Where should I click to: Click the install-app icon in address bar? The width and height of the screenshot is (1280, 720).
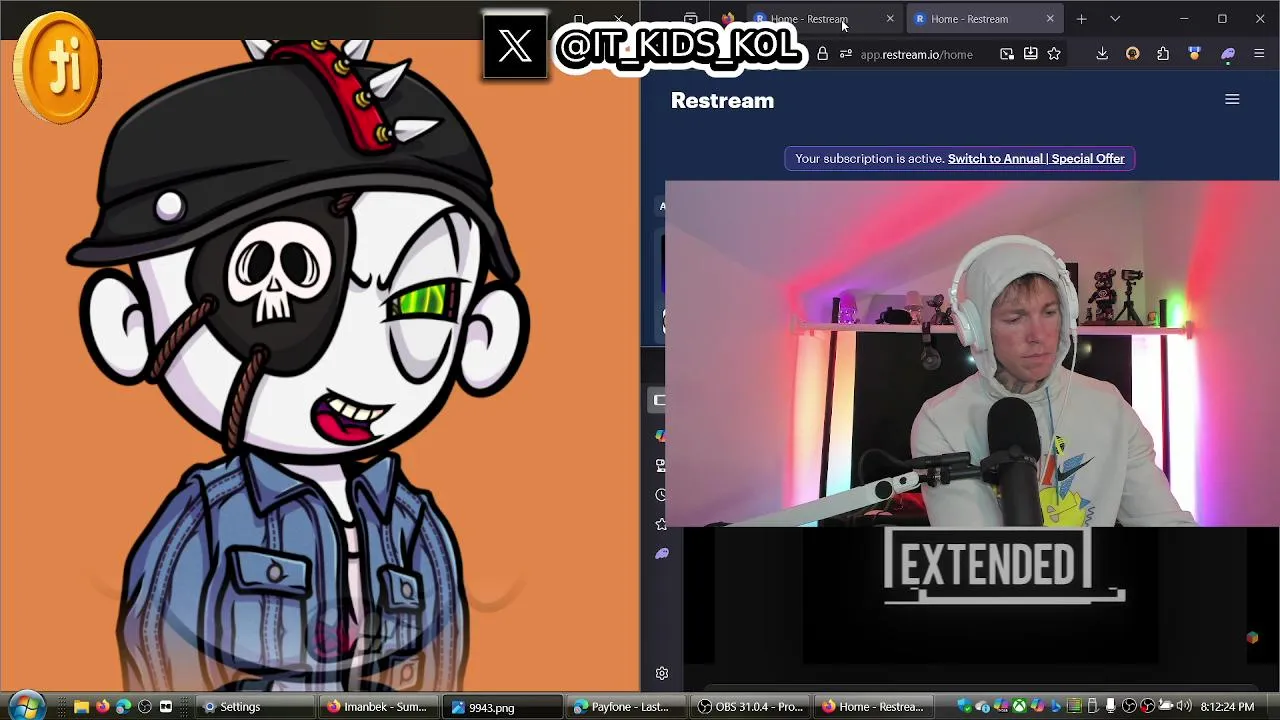1030,54
